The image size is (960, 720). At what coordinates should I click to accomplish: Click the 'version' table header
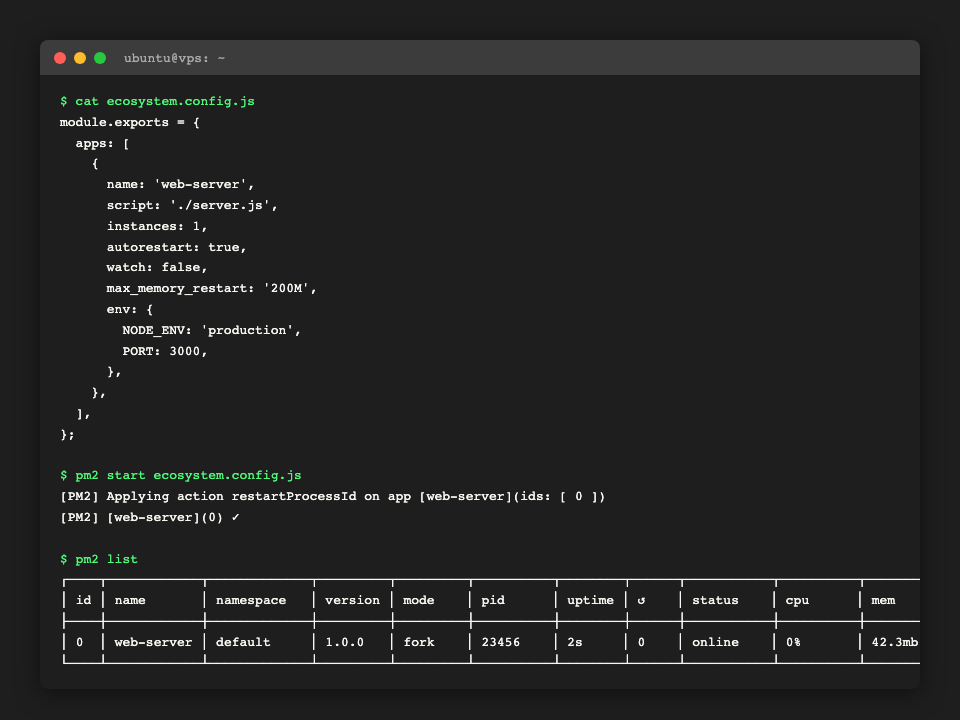coord(353,601)
